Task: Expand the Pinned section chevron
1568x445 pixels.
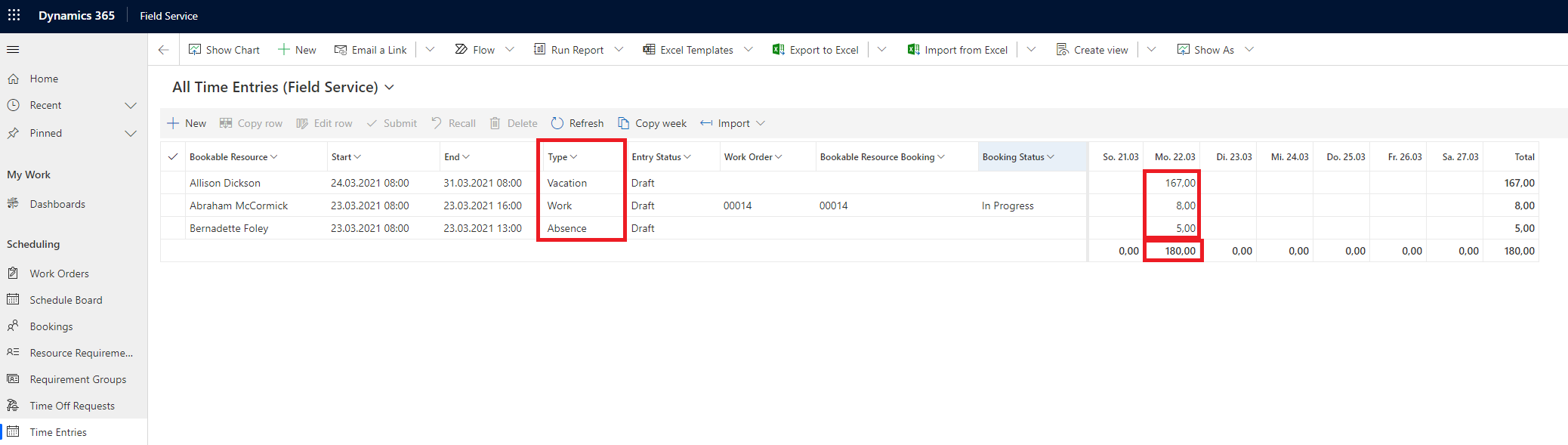Action: pos(131,134)
